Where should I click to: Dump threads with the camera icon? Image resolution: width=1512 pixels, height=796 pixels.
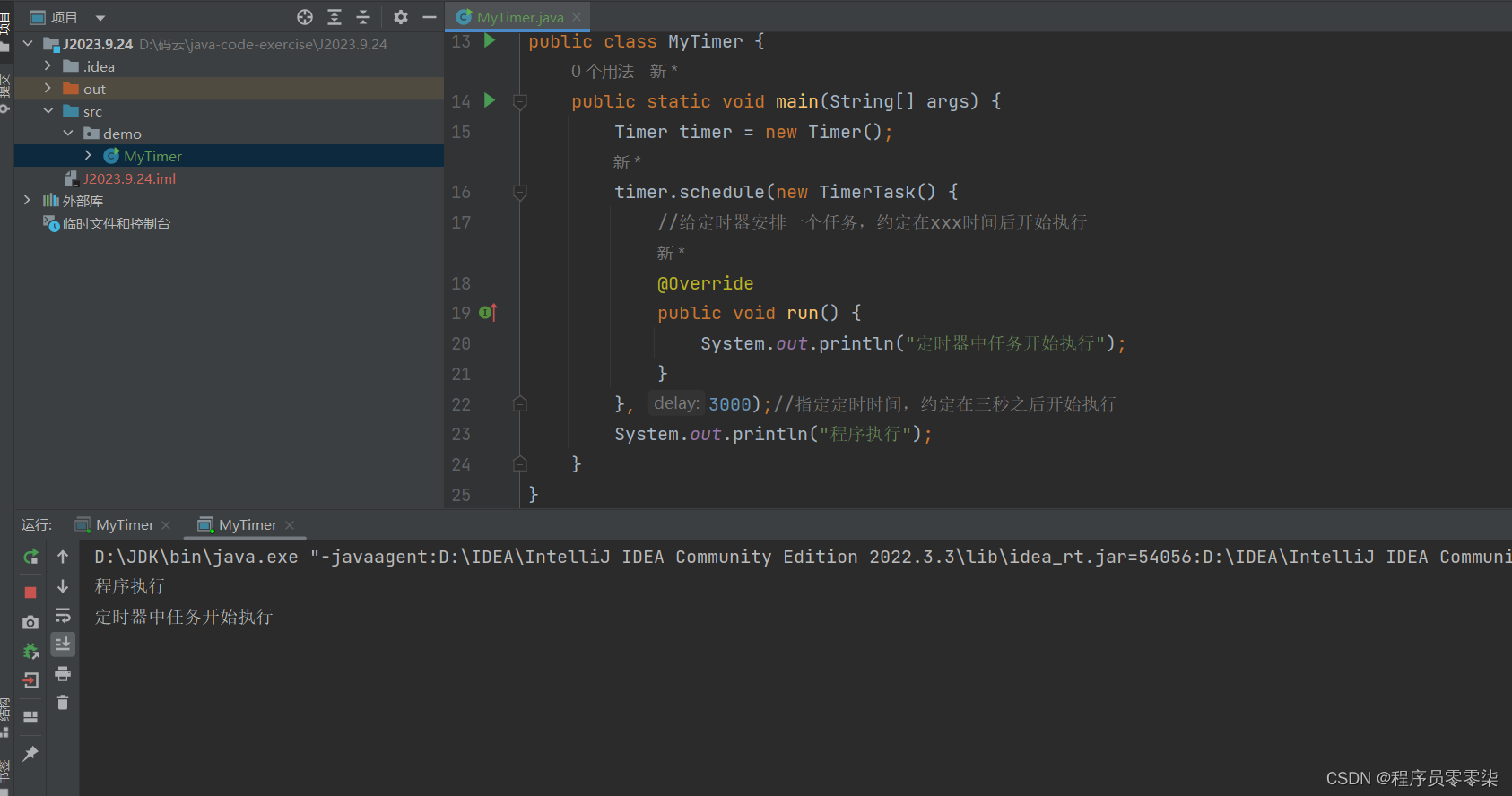pyautogui.click(x=30, y=622)
